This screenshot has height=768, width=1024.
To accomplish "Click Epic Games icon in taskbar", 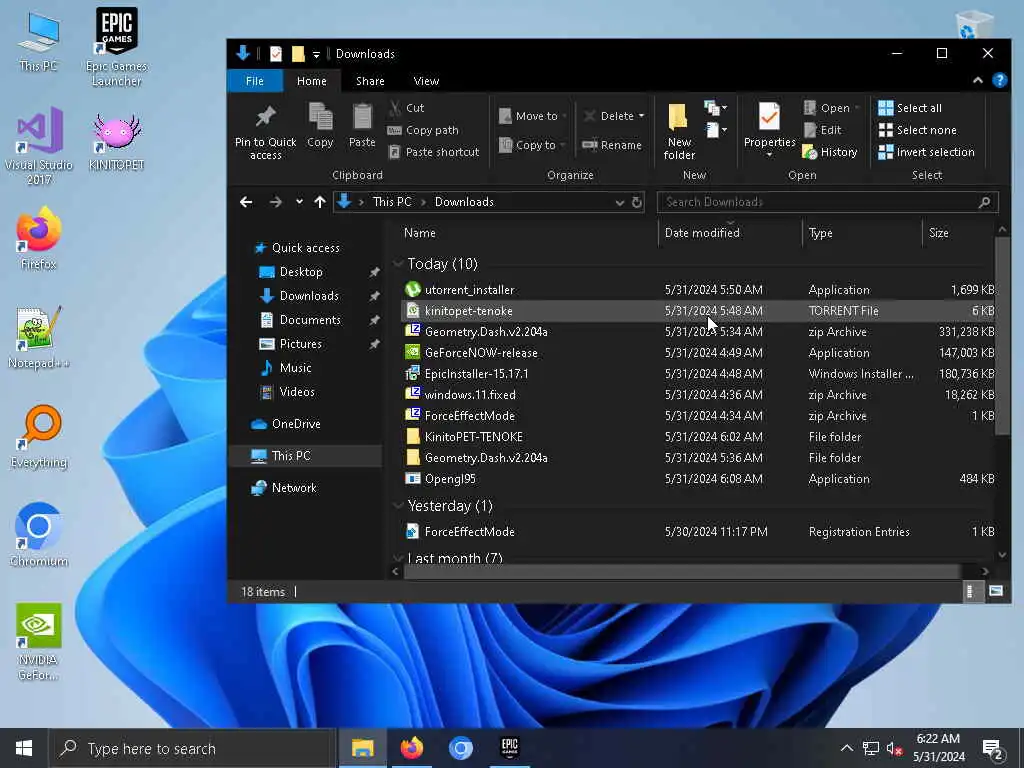I will tap(509, 748).
